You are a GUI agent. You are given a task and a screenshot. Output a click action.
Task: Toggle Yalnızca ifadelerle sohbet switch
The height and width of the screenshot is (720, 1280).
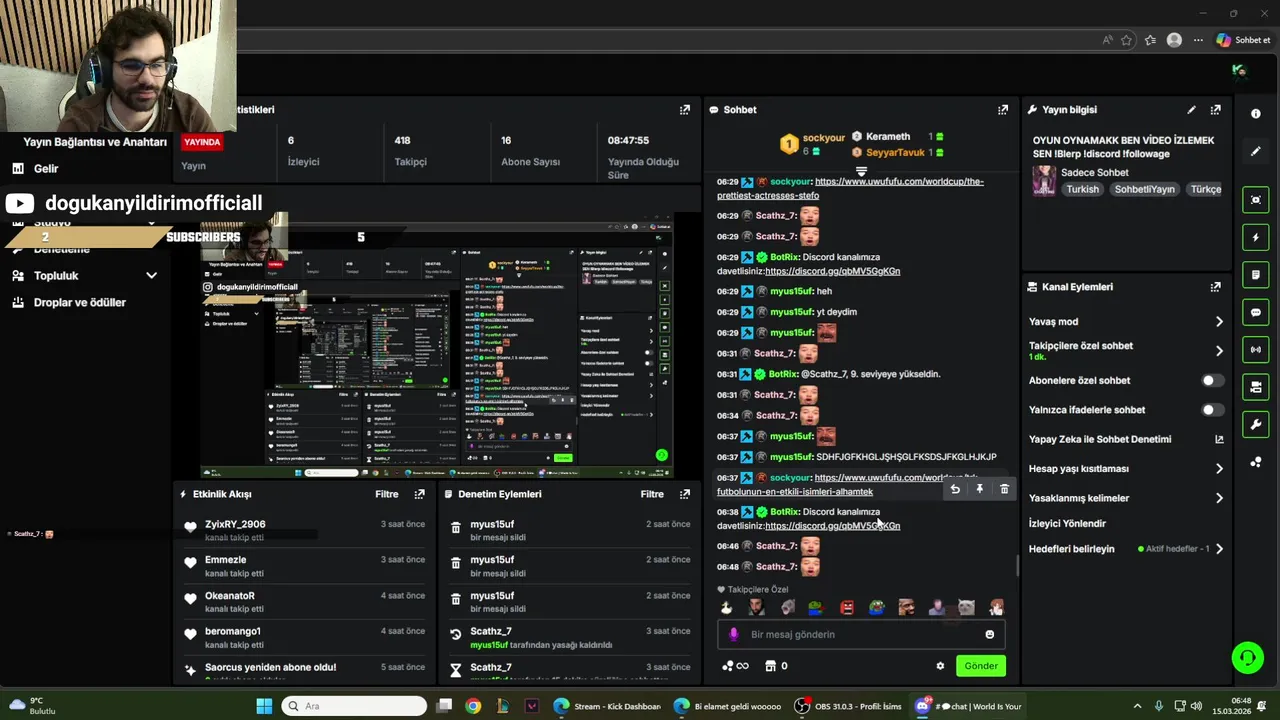(1211, 410)
